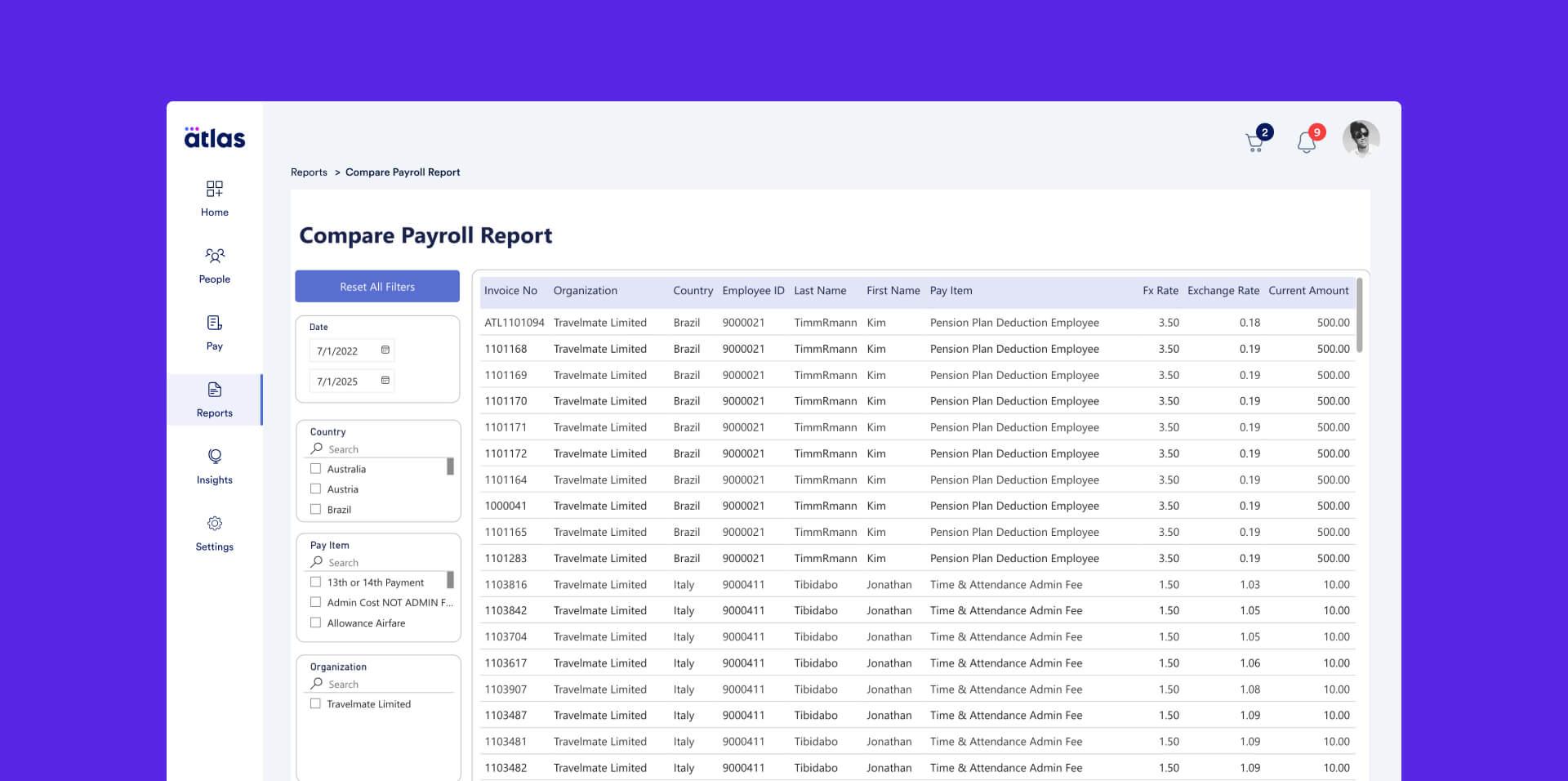Viewport: 1568px width, 781px height.
Task: Open the Settings gear icon
Action: (x=215, y=524)
